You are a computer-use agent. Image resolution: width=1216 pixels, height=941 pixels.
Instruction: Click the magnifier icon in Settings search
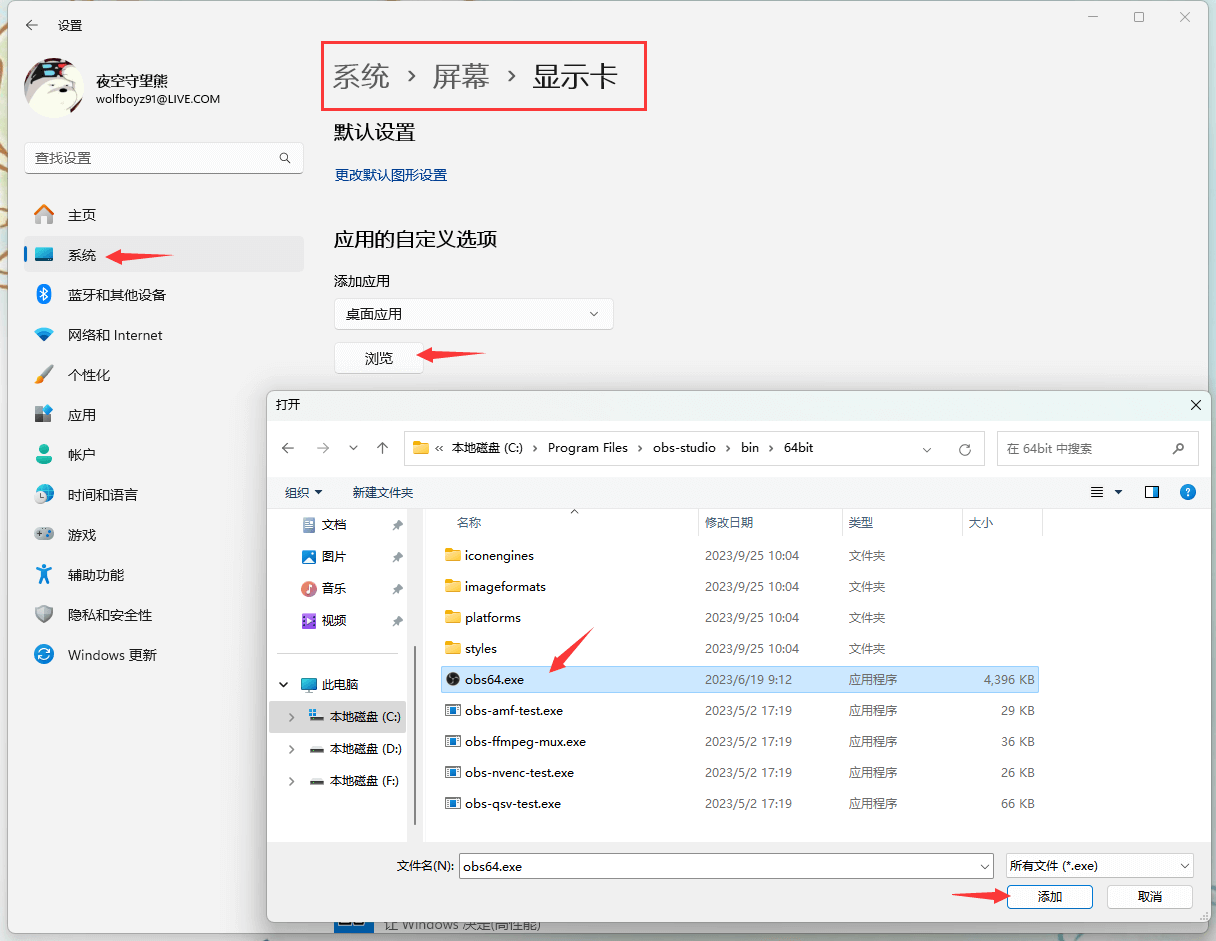(x=285, y=158)
